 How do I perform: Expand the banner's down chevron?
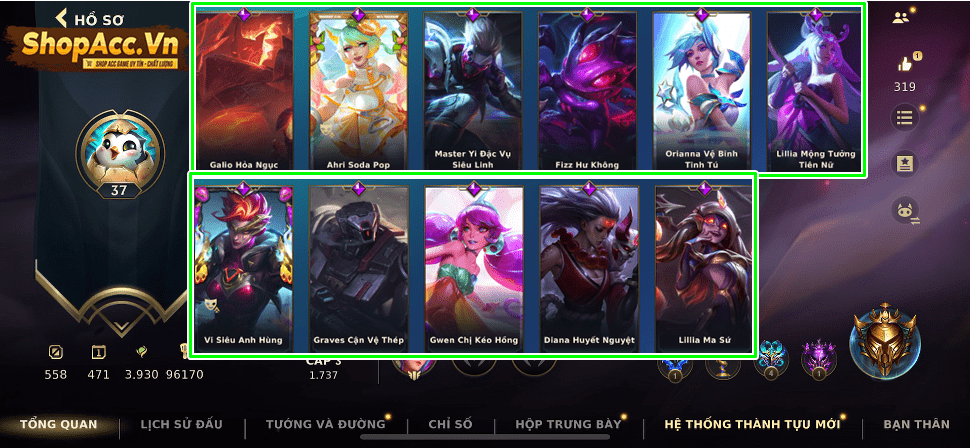tap(121, 325)
